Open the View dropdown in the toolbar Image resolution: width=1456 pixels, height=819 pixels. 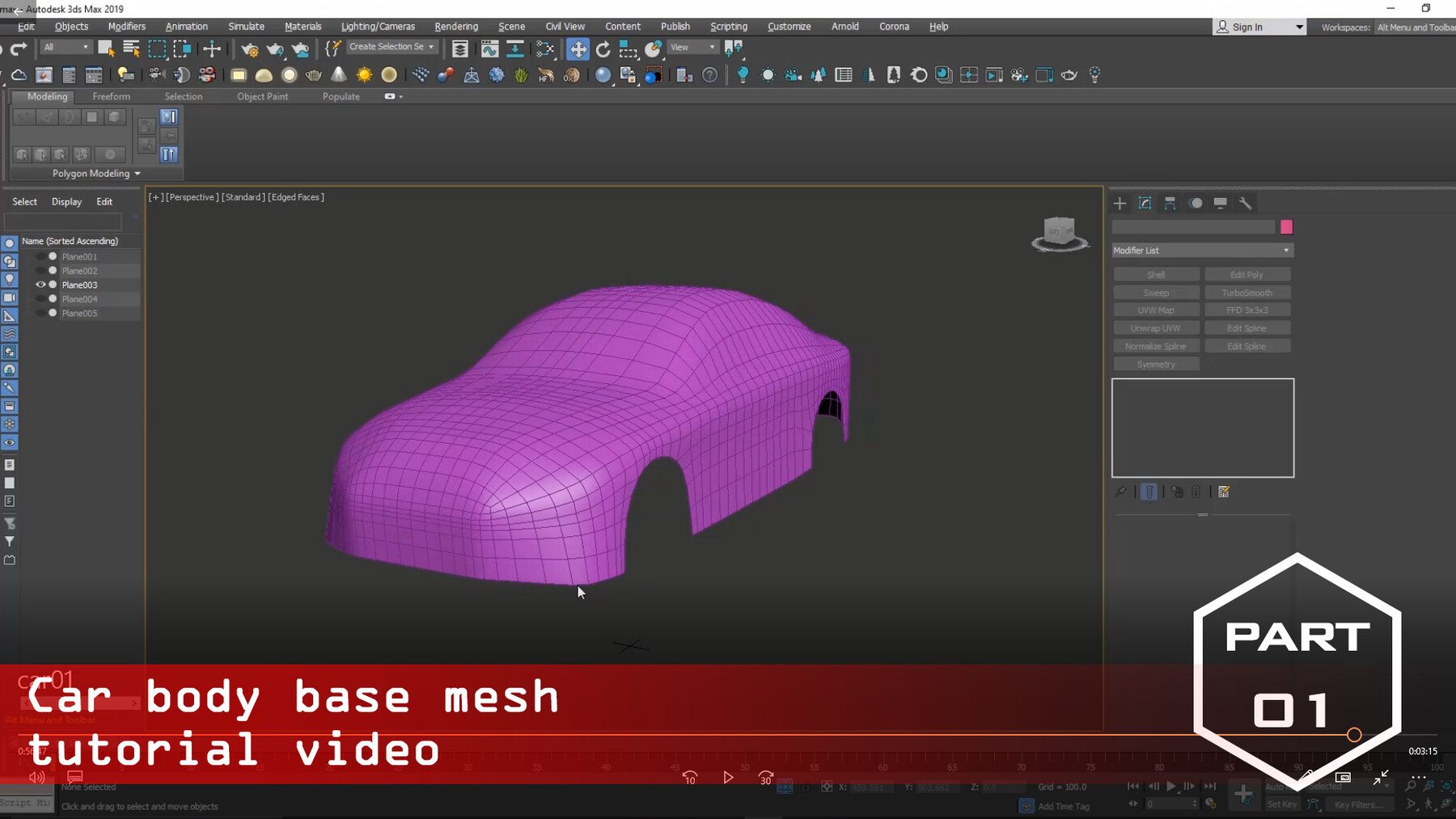692,47
